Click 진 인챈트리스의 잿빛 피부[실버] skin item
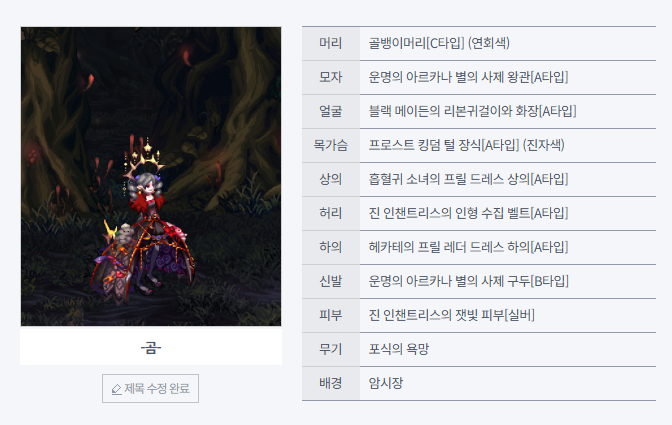Screen dimensions: 672x425 (x=452, y=315)
